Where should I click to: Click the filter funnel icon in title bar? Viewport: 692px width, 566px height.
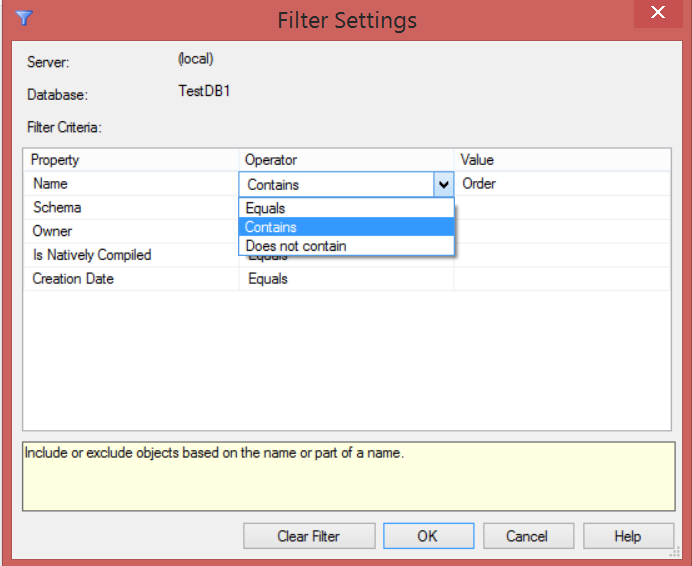(25, 17)
